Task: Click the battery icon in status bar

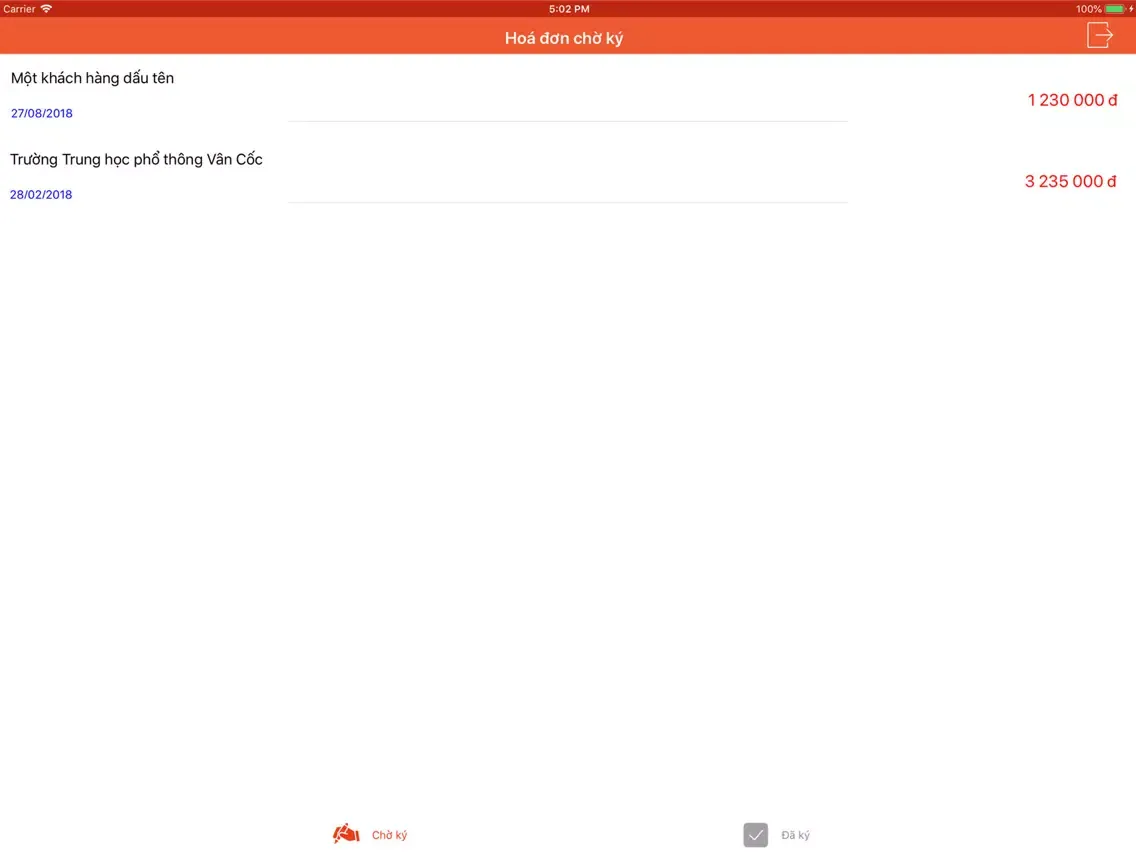Action: (1114, 9)
